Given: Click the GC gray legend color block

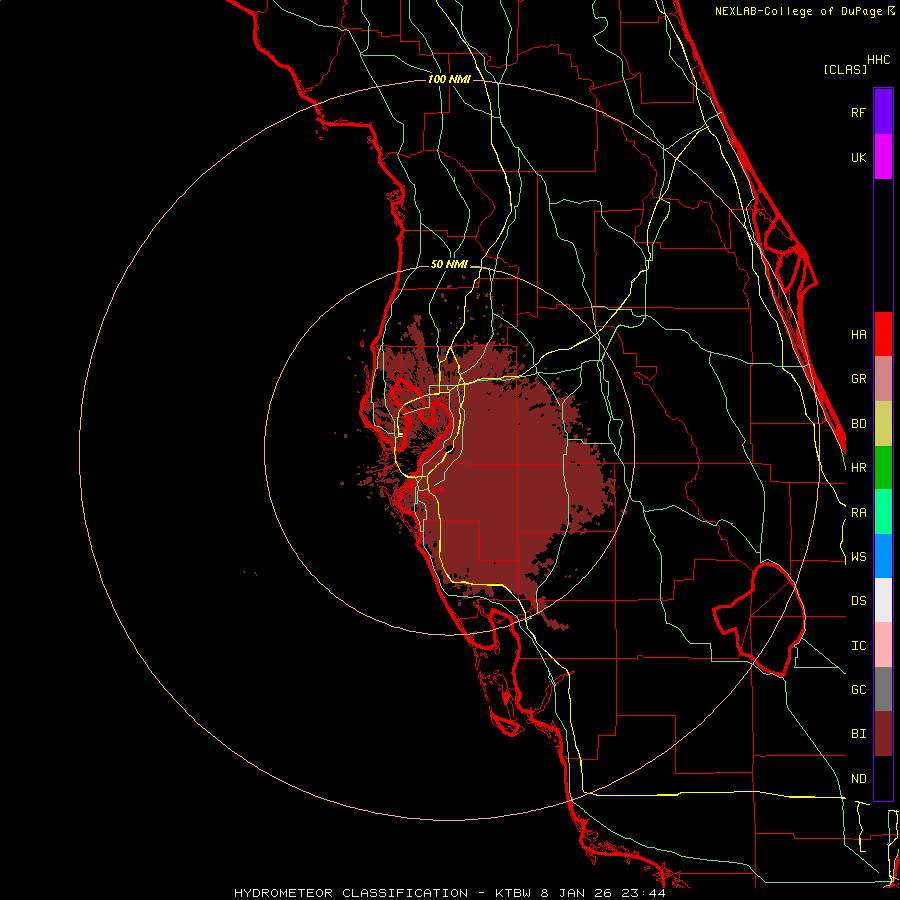Looking at the screenshot, I should (883, 689).
